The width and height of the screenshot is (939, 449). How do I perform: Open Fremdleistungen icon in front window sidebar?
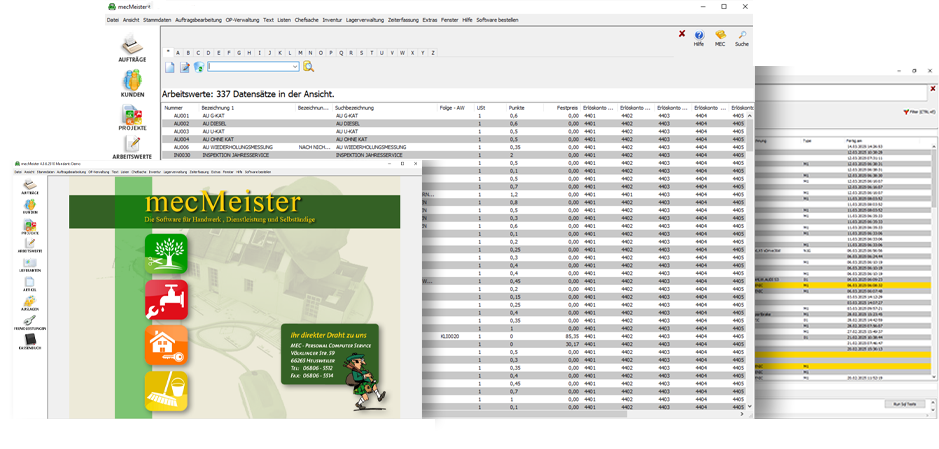pyautogui.click(x=30, y=323)
